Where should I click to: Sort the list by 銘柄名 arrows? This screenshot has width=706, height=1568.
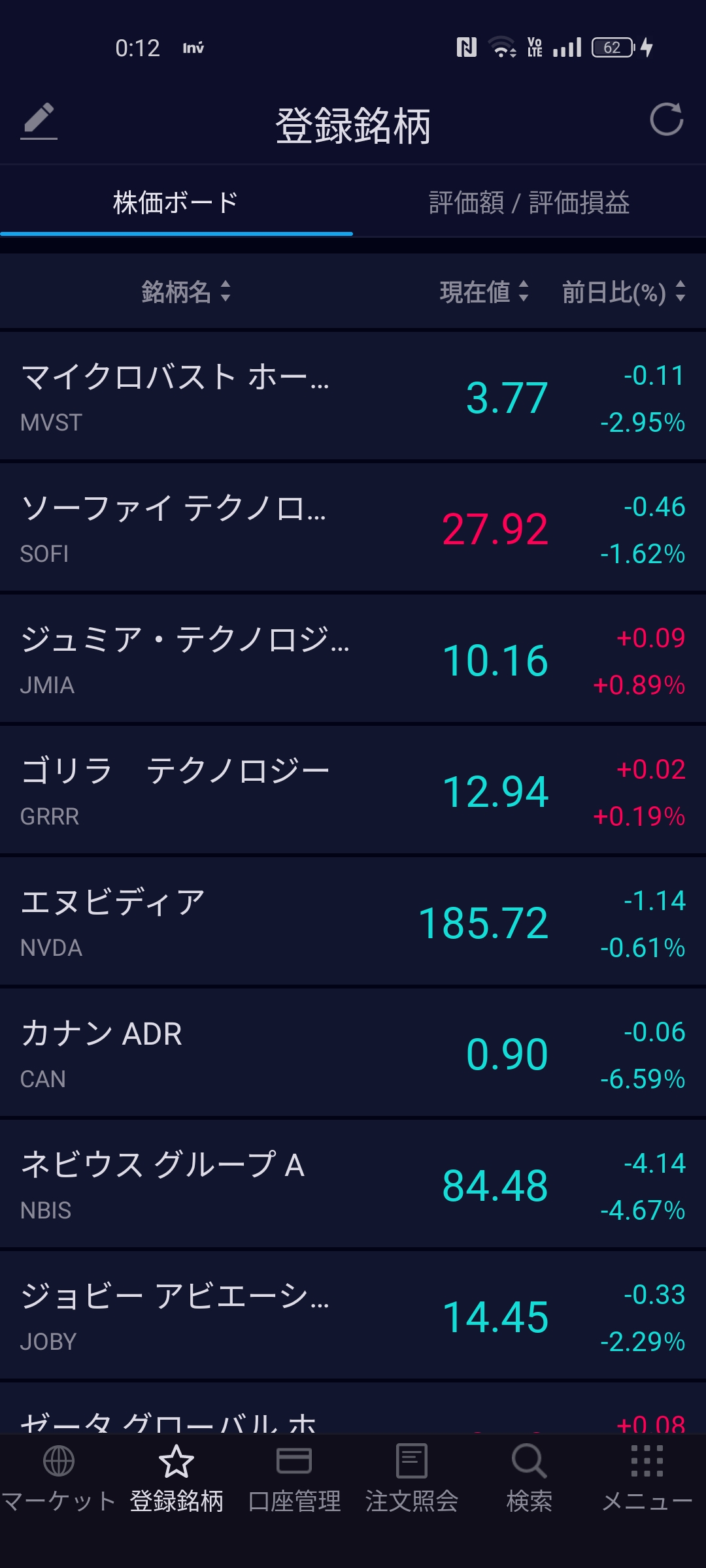(226, 291)
